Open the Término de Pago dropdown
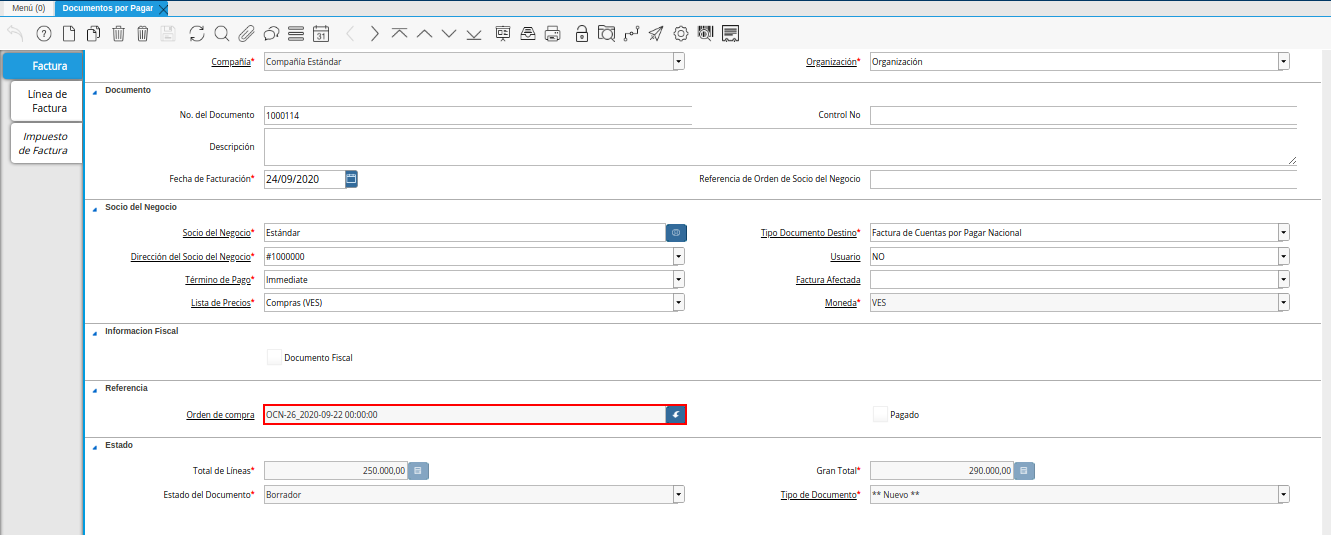This screenshot has width=1331, height=535. (678, 280)
